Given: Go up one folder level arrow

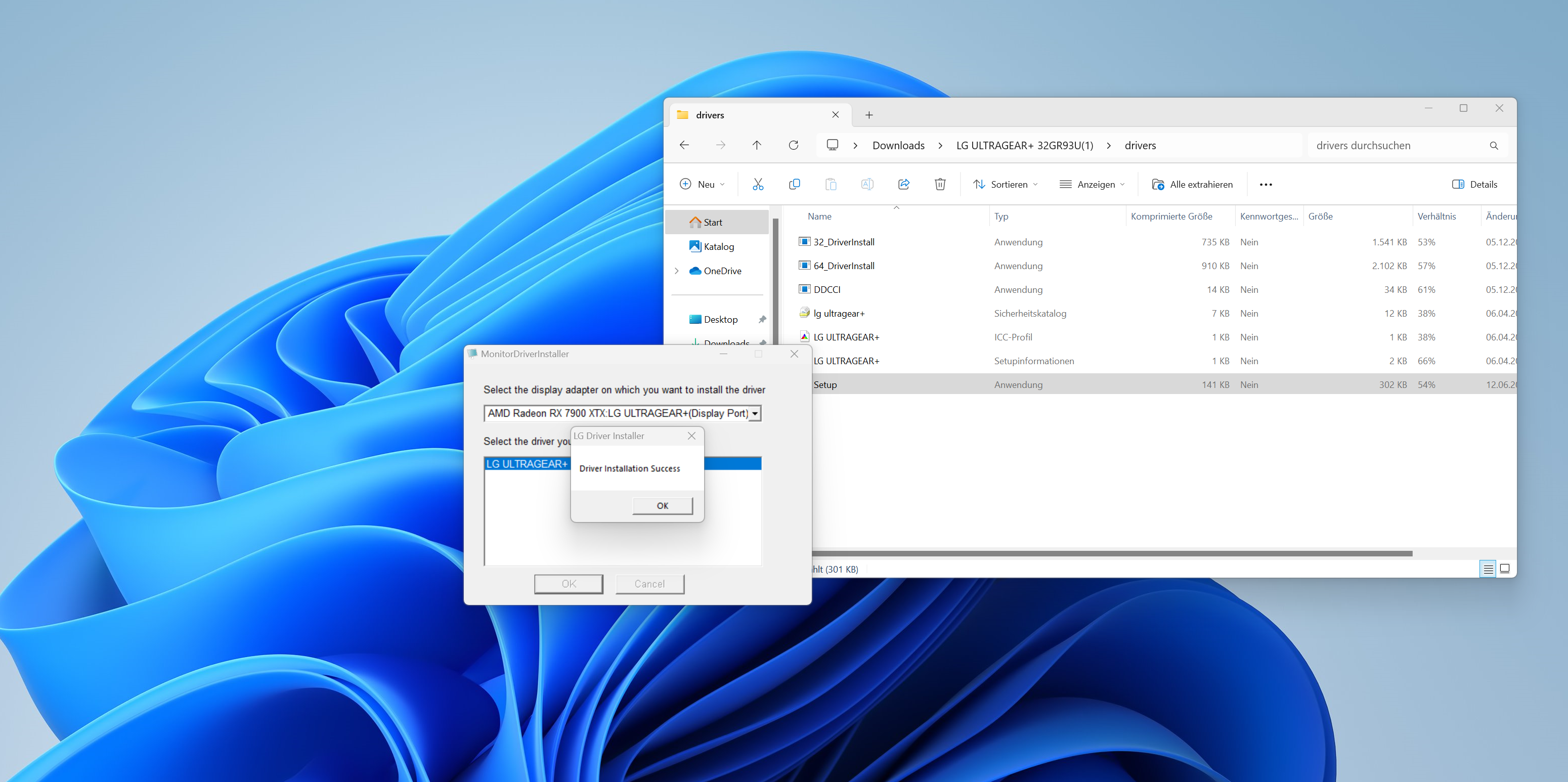Looking at the screenshot, I should point(757,145).
